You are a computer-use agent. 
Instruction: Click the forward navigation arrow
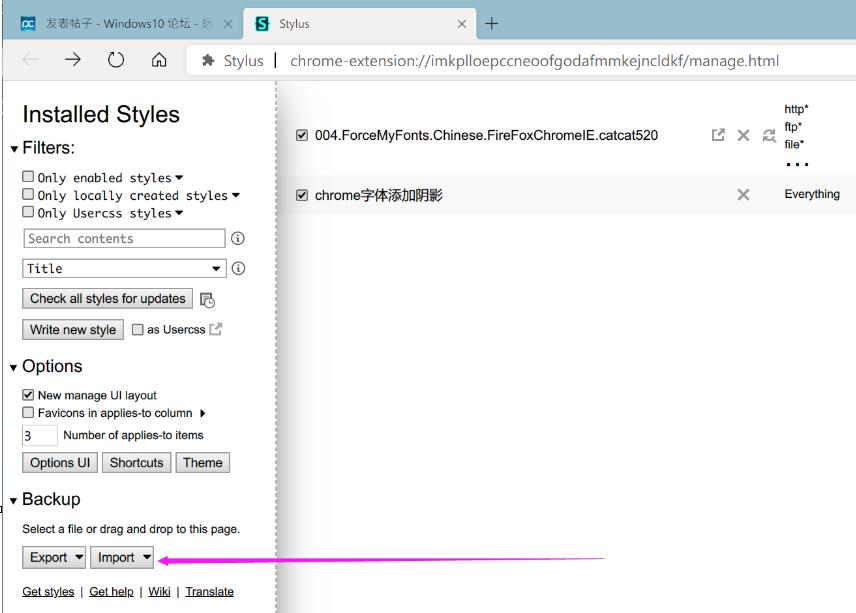point(73,60)
